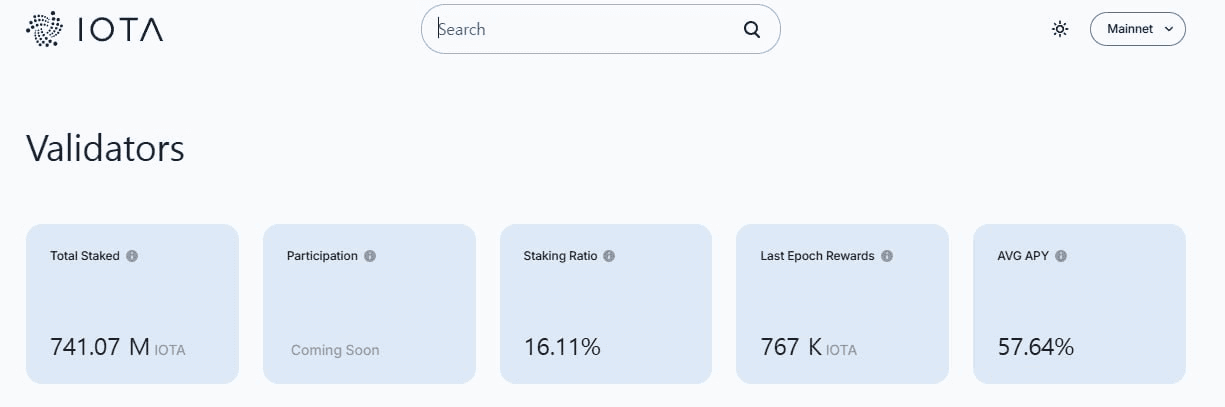Screen dimensions: 1225x407
Task: Click the Participation Coming Soon card
Action: point(369,304)
